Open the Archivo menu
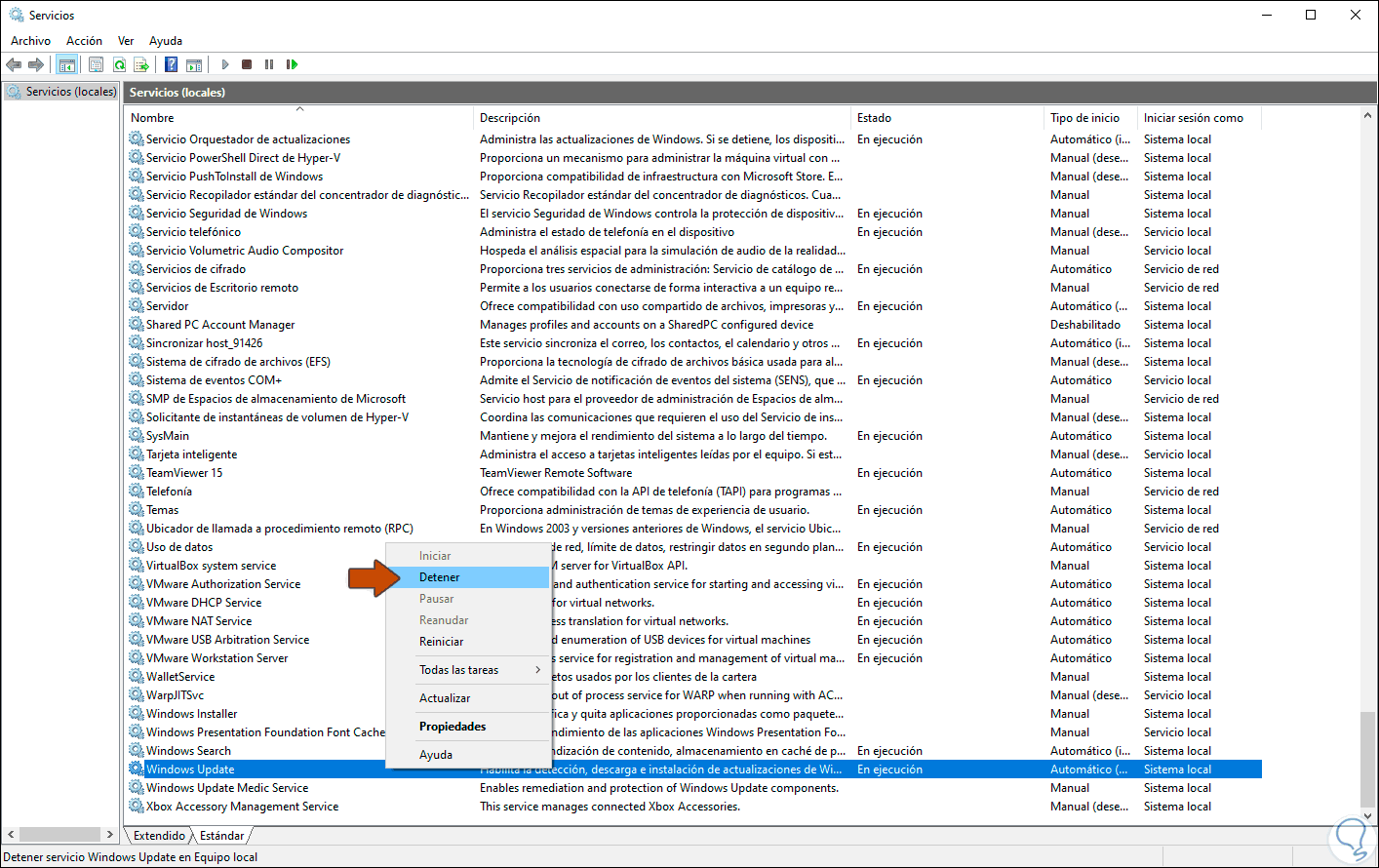This screenshot has height=868, width=1379. click(30, 41)
